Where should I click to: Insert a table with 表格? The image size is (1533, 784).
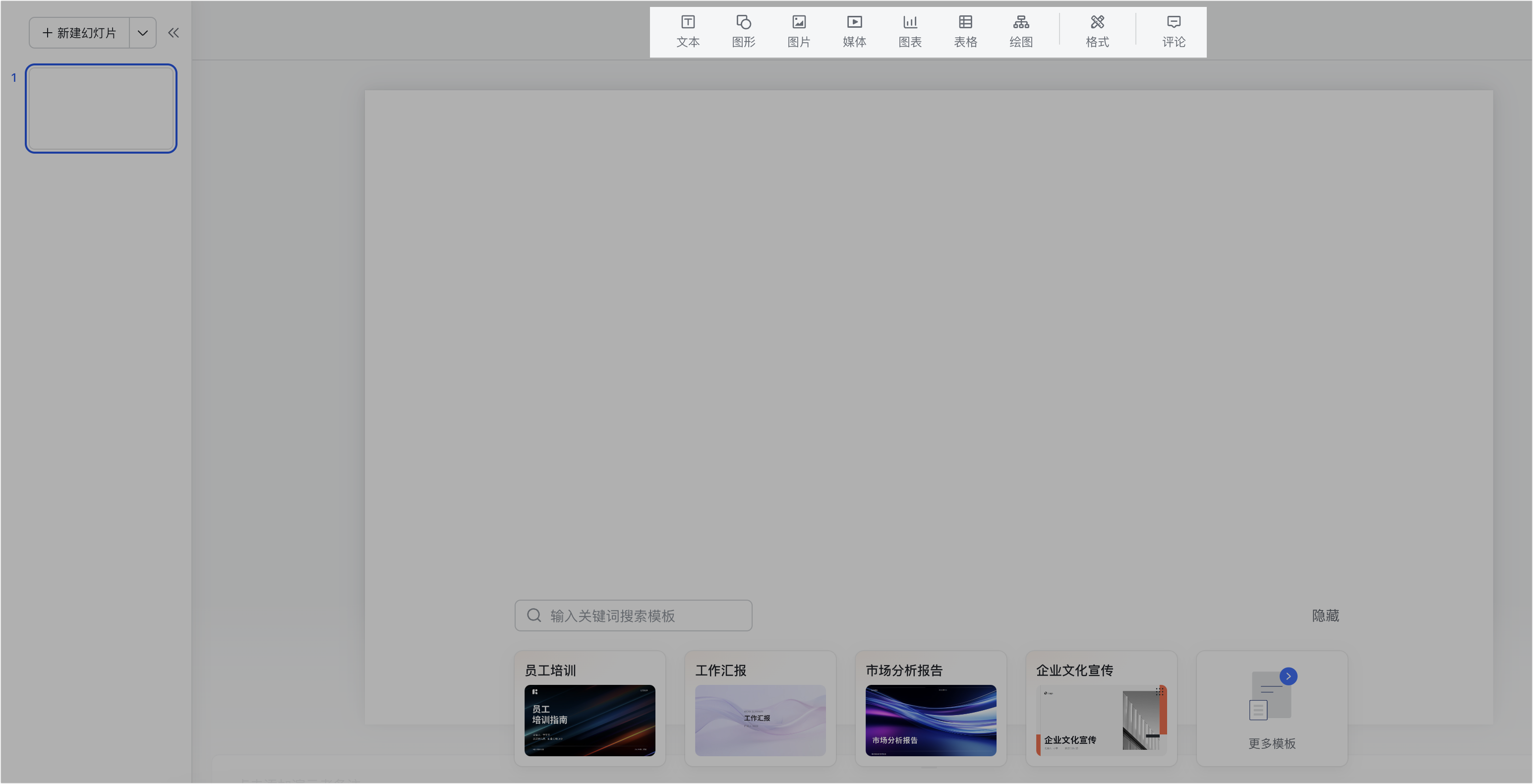coord(965,32)
